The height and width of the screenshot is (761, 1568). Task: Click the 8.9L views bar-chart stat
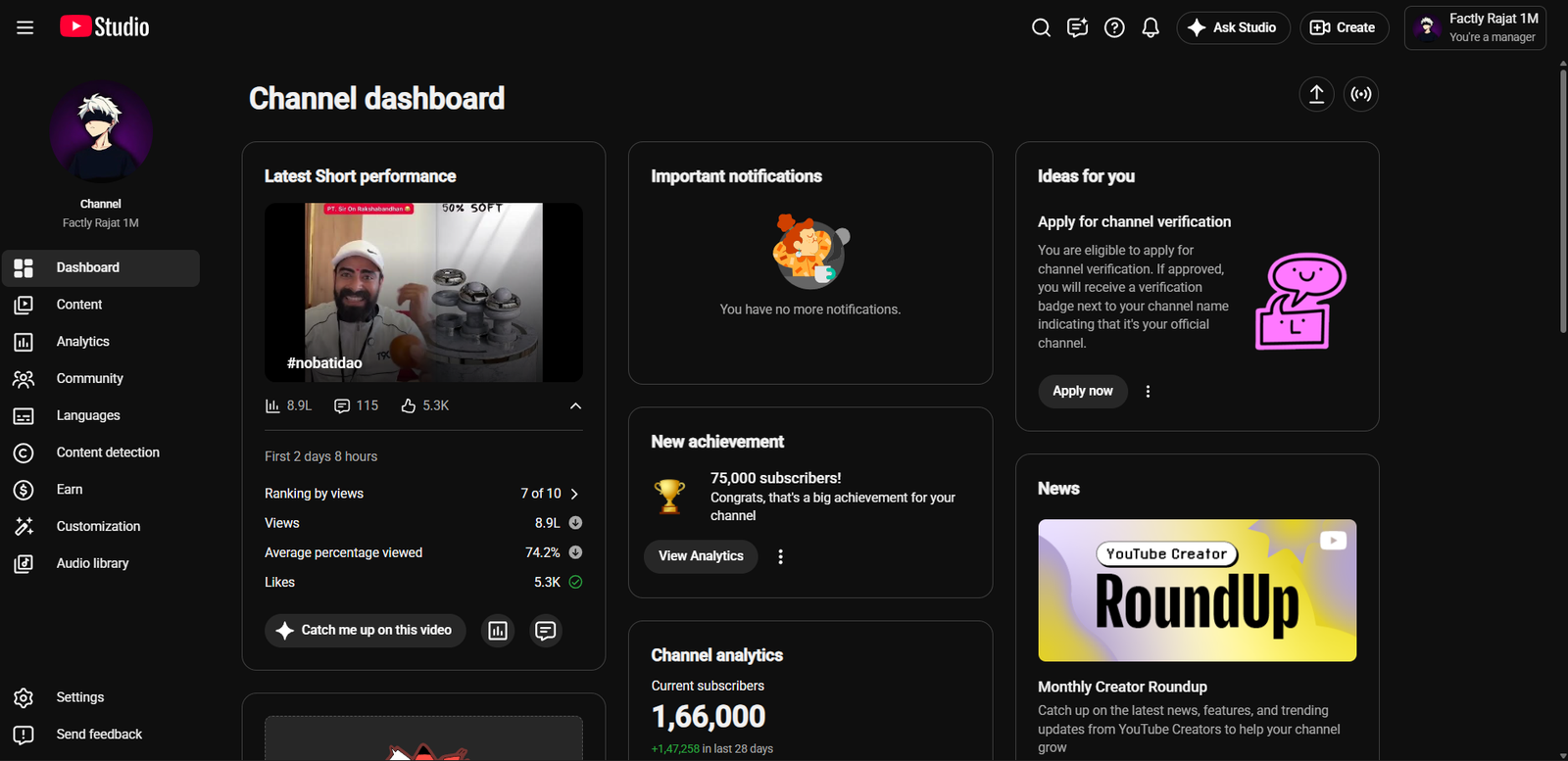click(x=288, y=405)
